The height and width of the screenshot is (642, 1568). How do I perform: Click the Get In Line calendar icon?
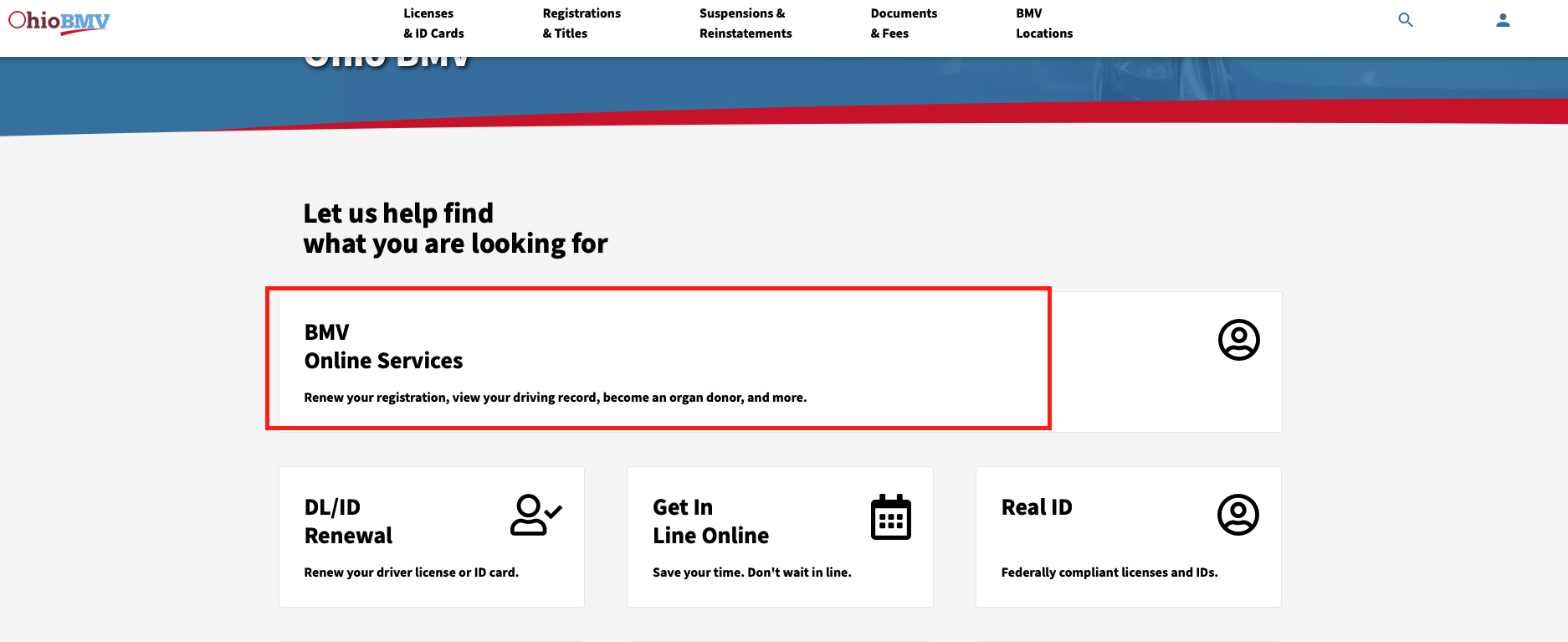(x=890, y=516)
